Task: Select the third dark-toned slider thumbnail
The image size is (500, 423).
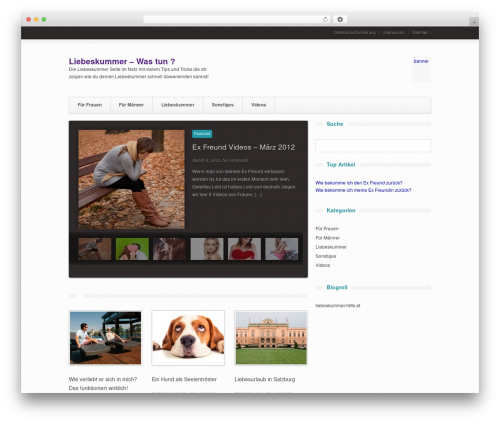Action: tap(169, 249)
